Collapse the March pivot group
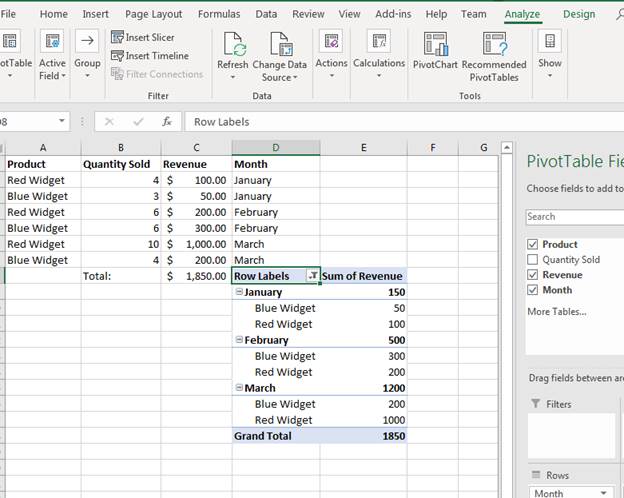 coord(239,387)
